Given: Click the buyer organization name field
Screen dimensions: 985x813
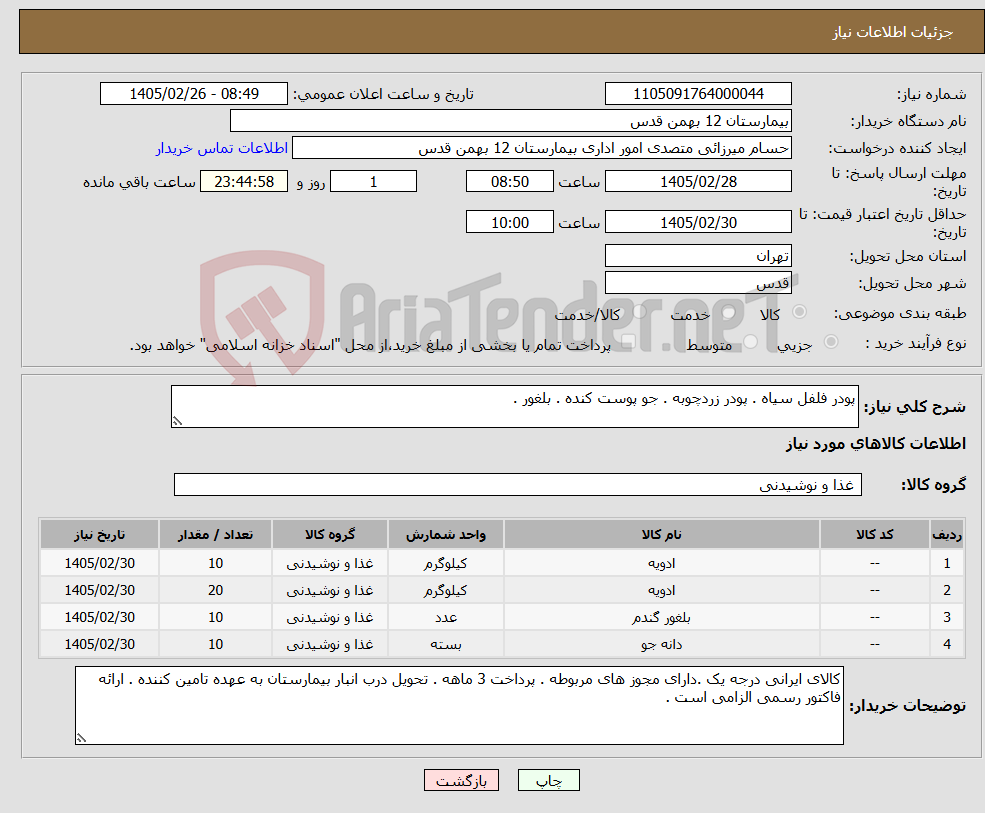Looking at the screenshot, I should pos(511,121).
